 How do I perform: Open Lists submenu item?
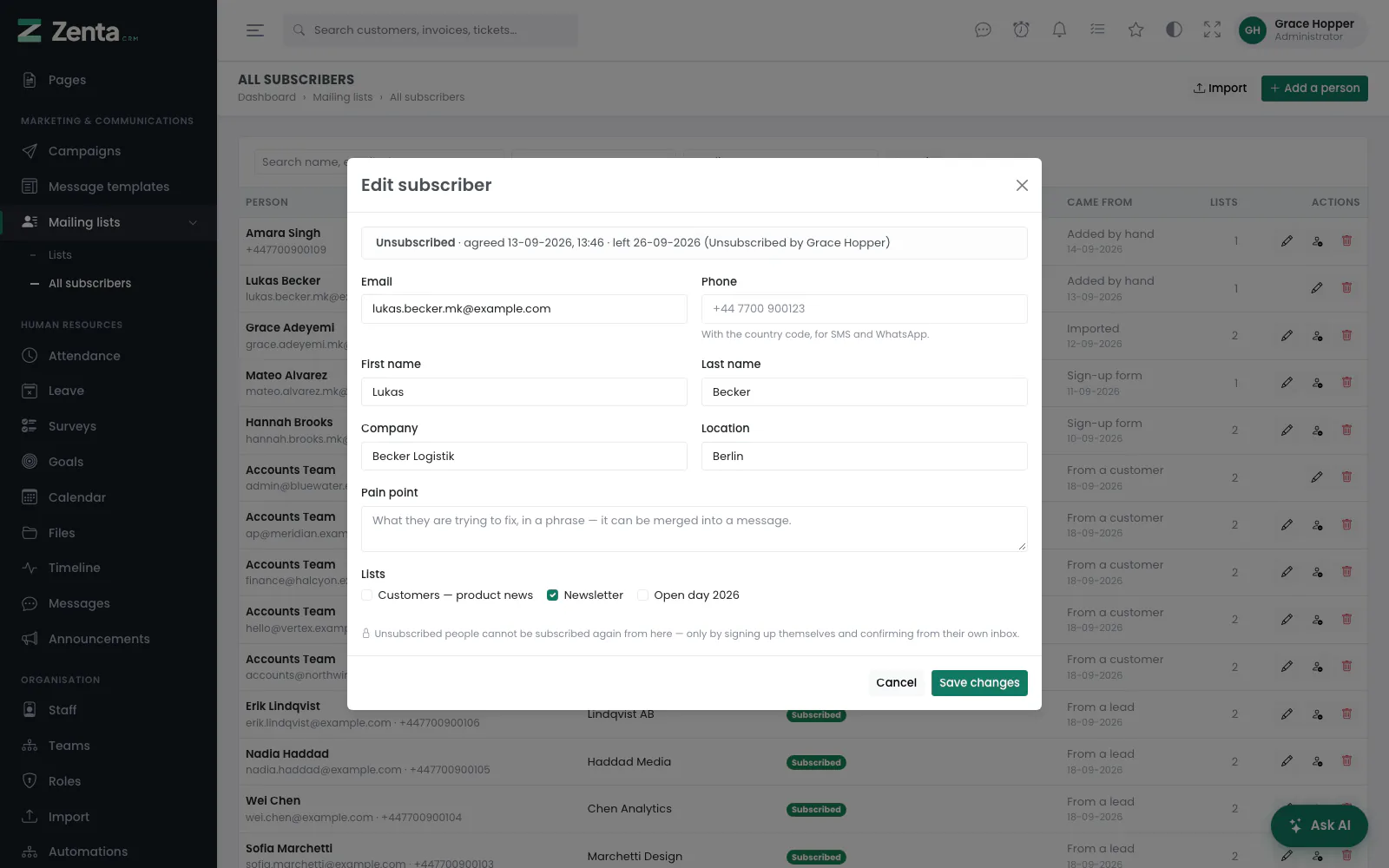click(60, 255)
